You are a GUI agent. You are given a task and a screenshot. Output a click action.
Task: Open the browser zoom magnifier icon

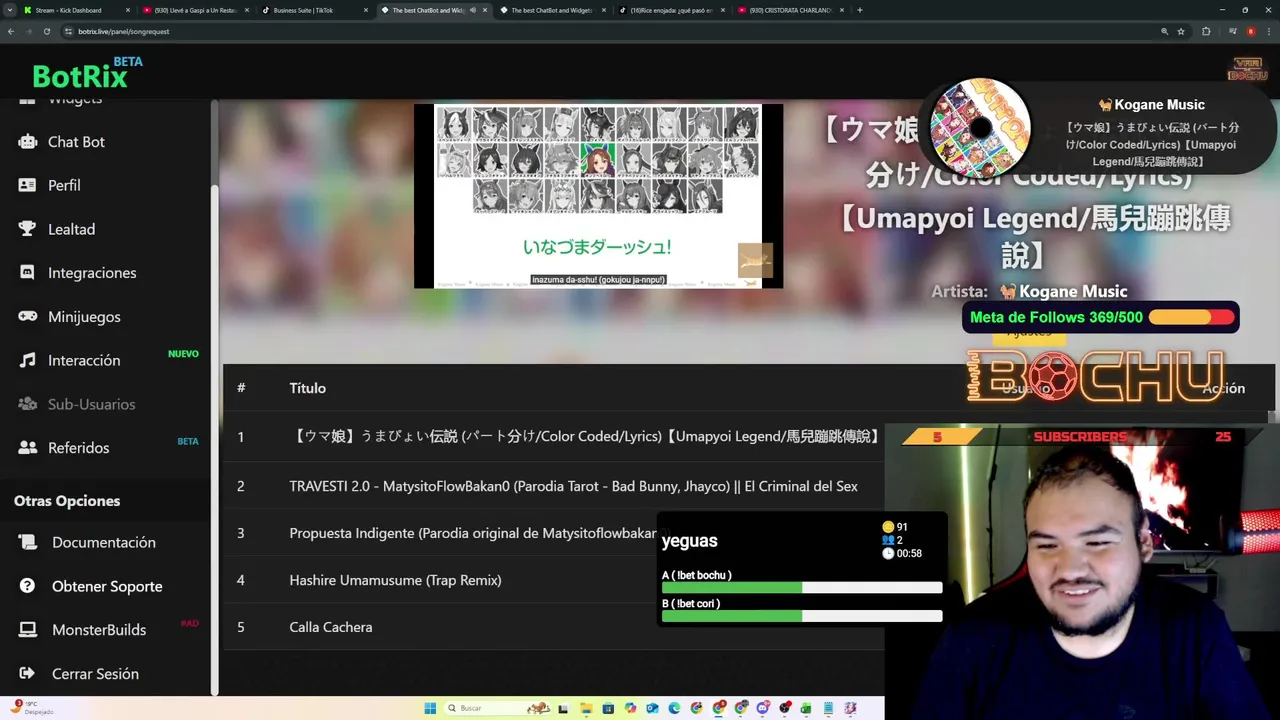pos(1164,31)
